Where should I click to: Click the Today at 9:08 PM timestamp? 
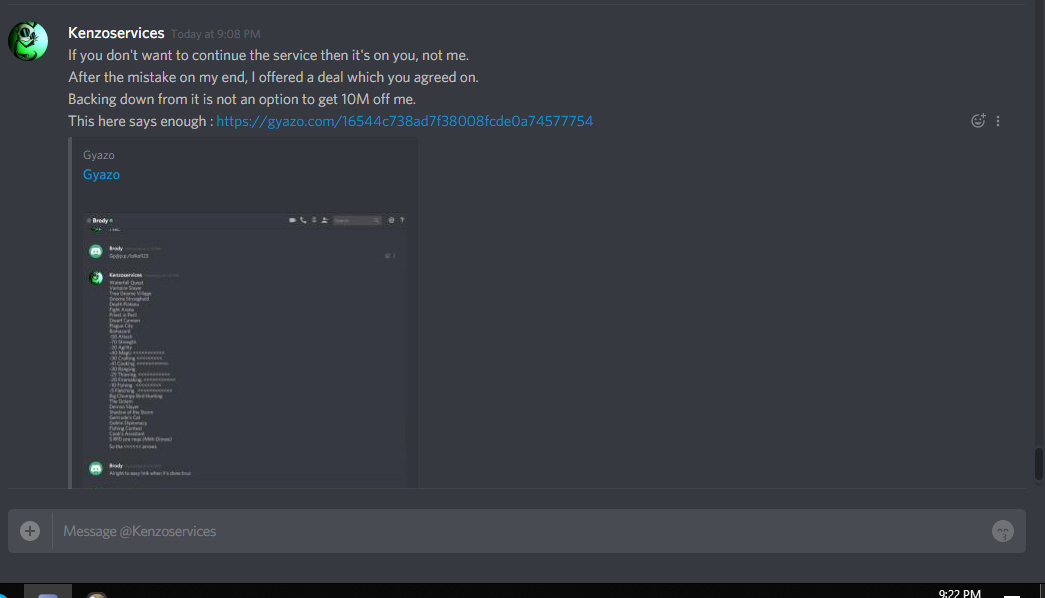click(215, 34)
